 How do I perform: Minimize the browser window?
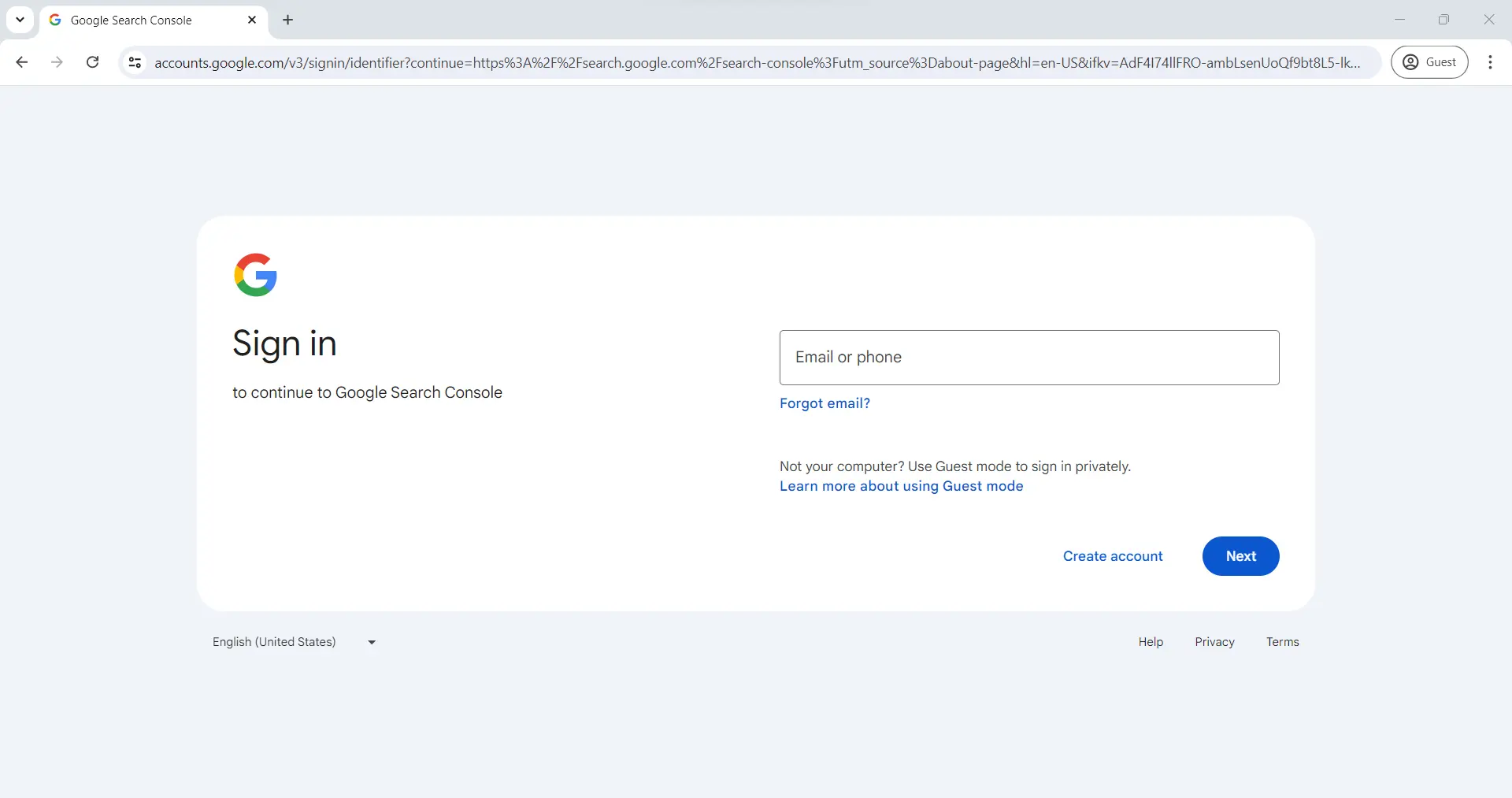click(x=1399, y=20)
